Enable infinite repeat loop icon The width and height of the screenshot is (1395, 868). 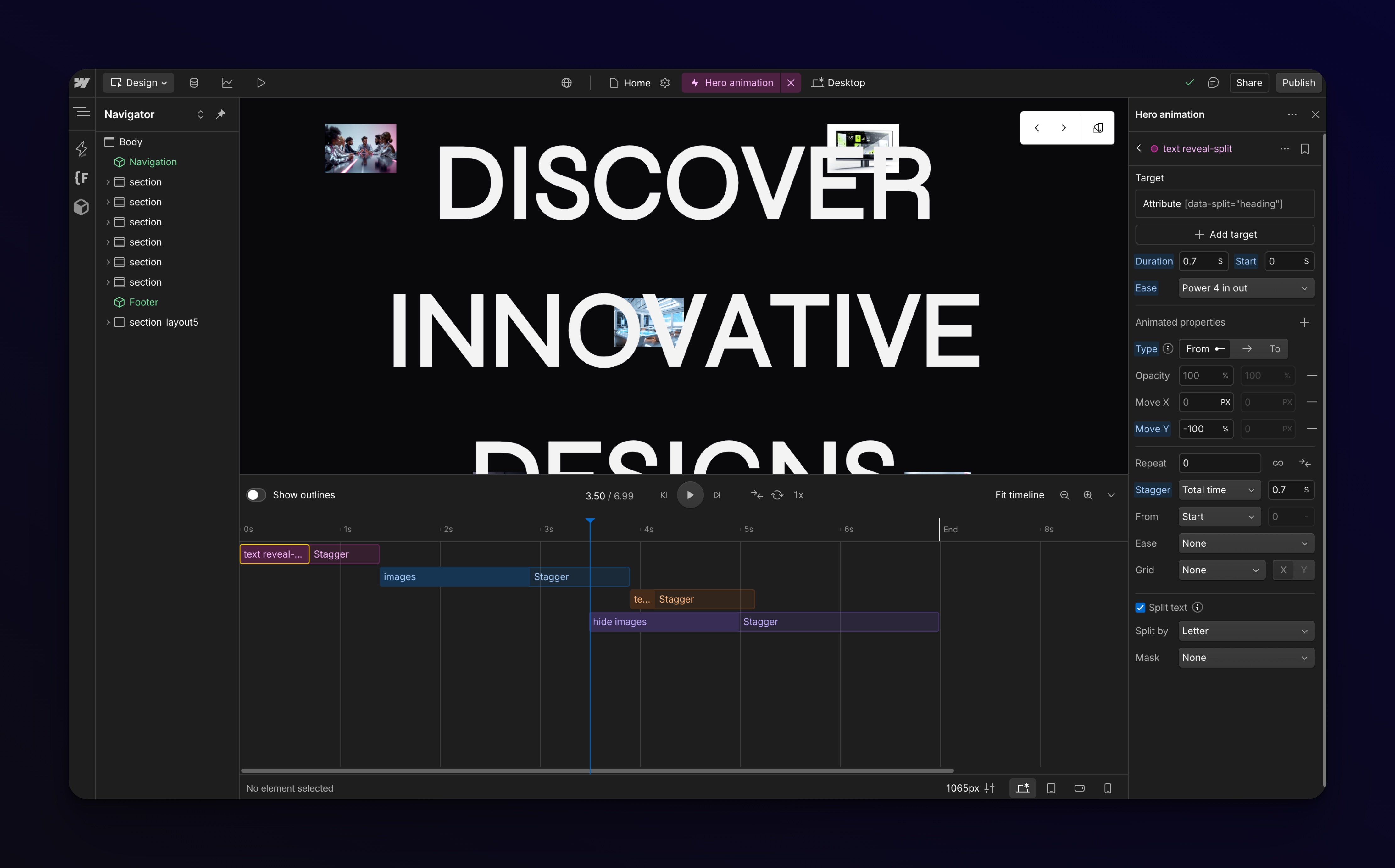(x=1277, y=463)
